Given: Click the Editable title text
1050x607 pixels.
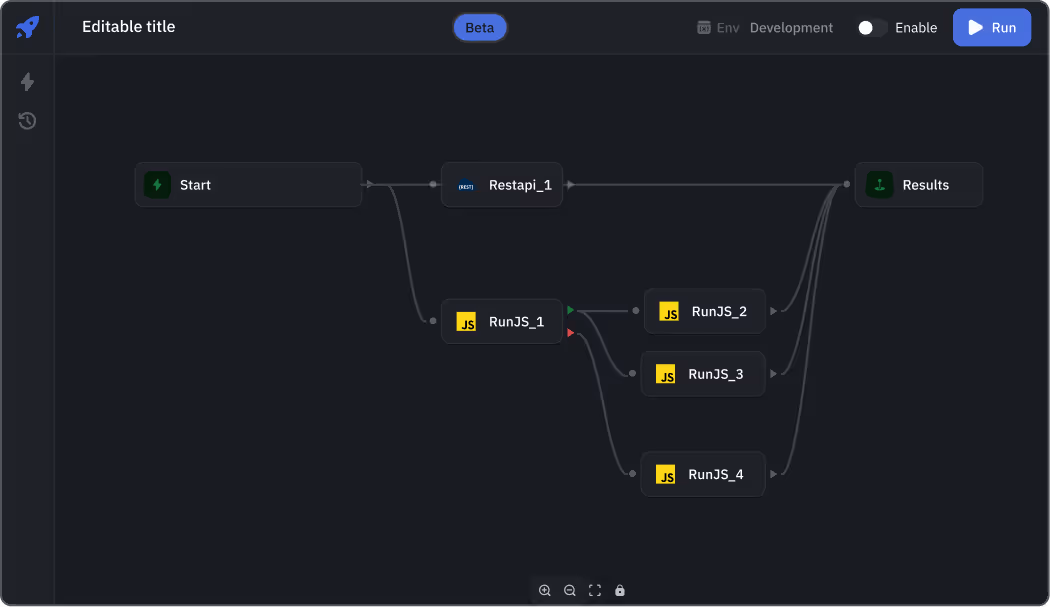Looking at the screenshot, I should (128, 27).
